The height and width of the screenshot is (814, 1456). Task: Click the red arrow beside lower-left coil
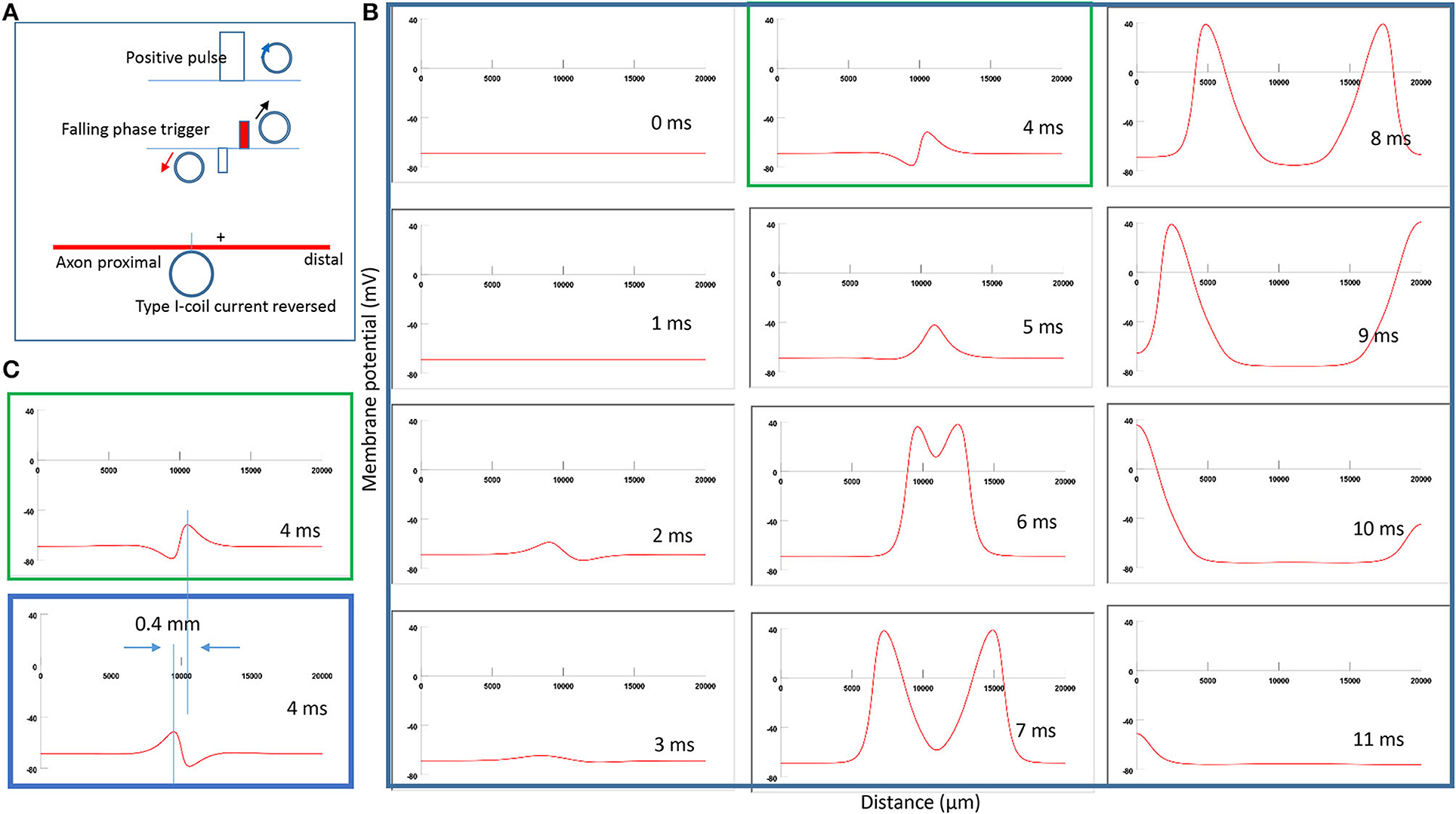[168, 162]
